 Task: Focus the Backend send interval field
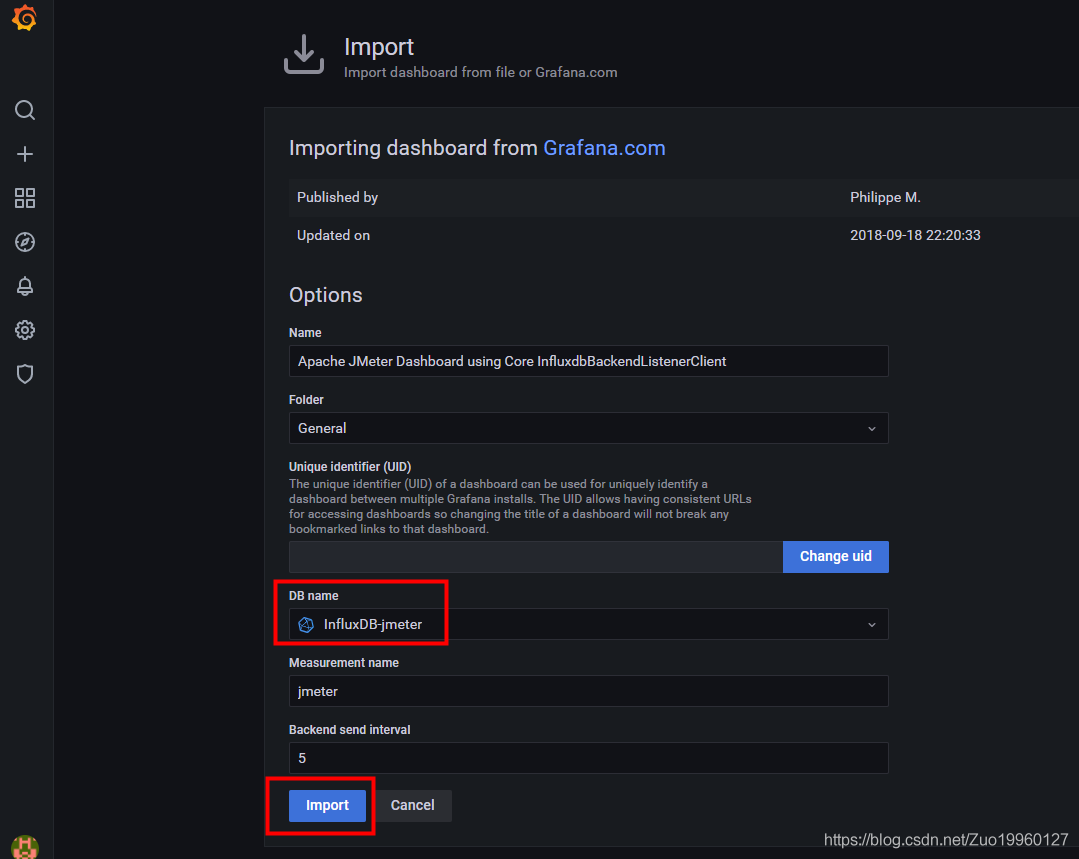(588, 758)
